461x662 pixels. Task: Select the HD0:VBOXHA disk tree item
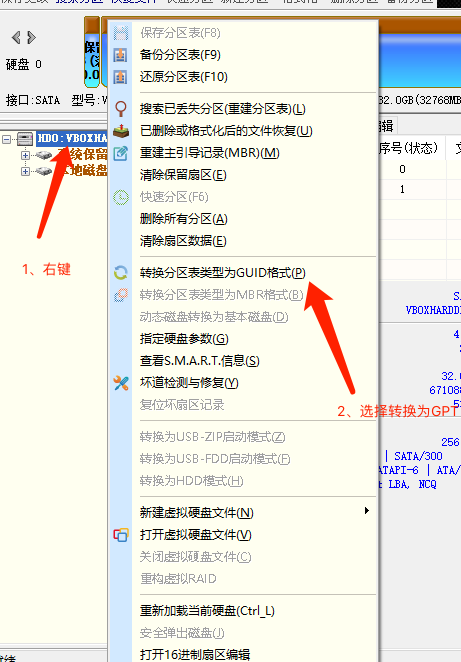pos(72,138)
